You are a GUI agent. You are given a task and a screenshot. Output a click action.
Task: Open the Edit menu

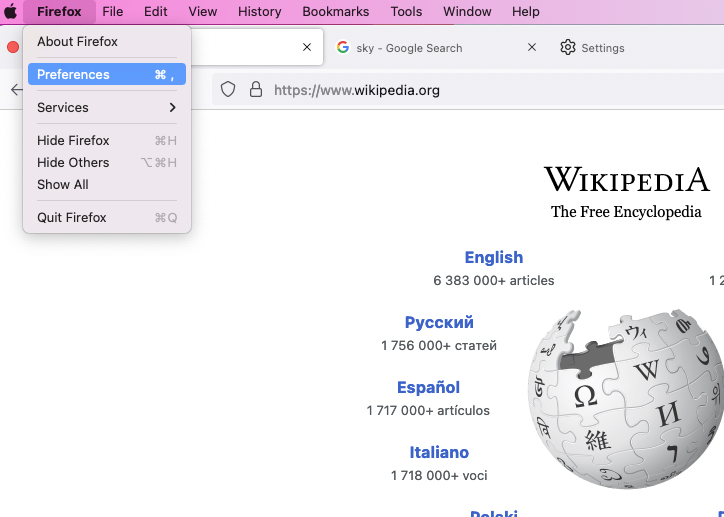point(156,12)
